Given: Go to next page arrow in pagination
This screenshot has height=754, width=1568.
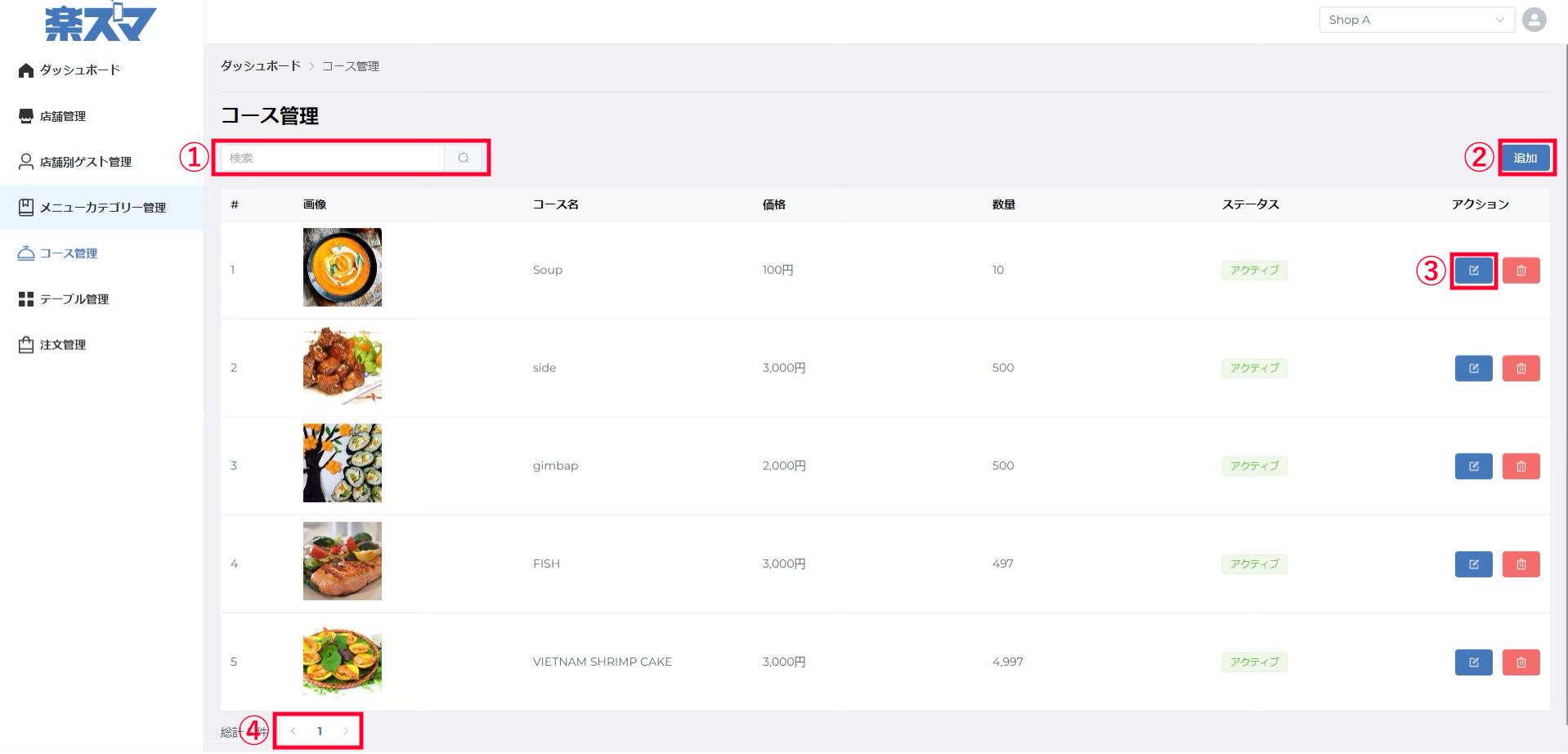Looking at the screenshot, I should [346, 731].
